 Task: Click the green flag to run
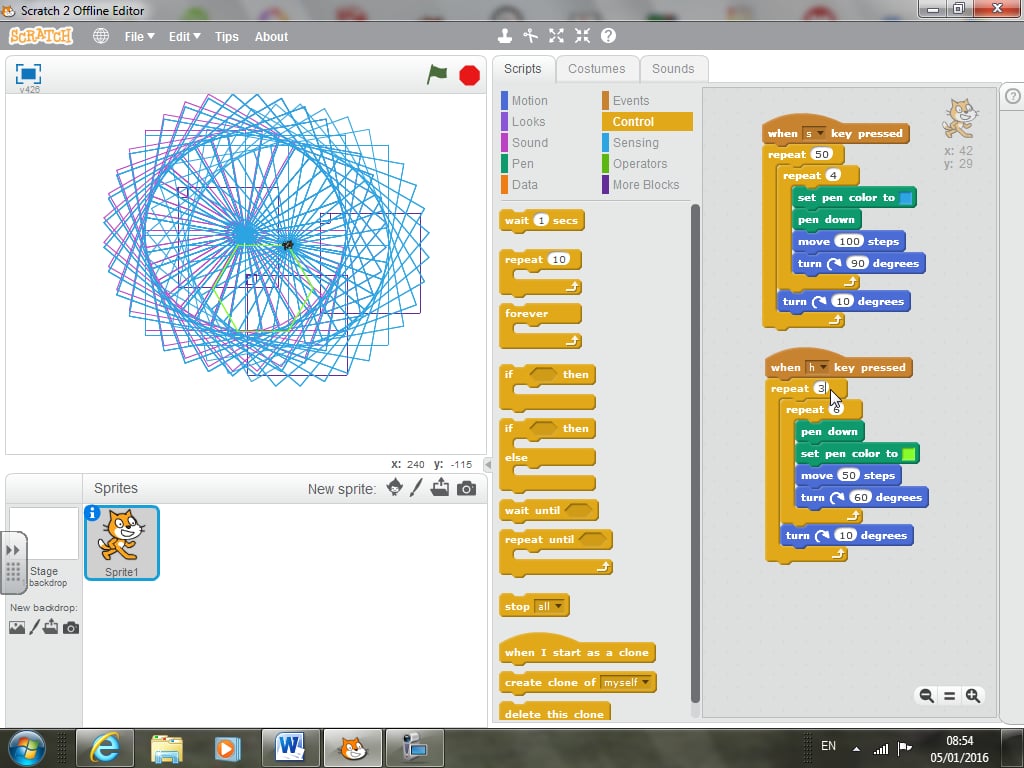coord(437,74)
